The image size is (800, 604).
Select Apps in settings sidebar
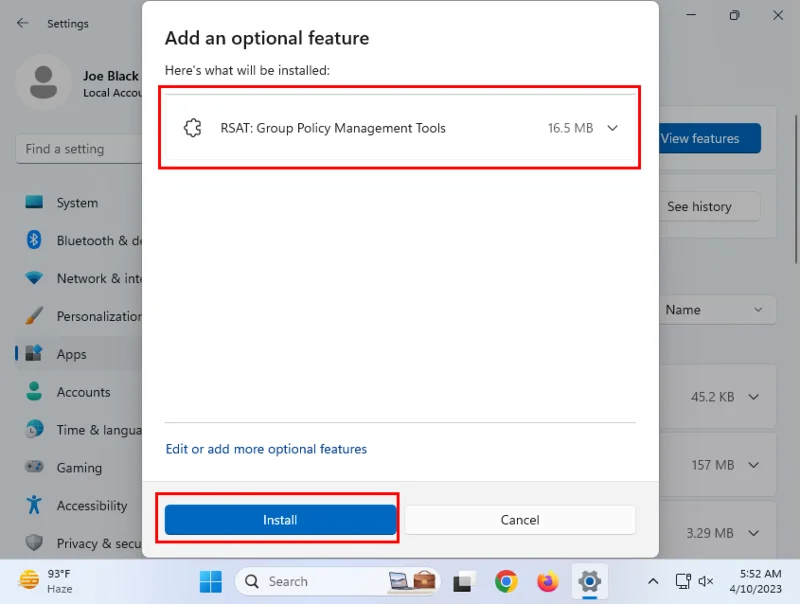pos(79,354)
